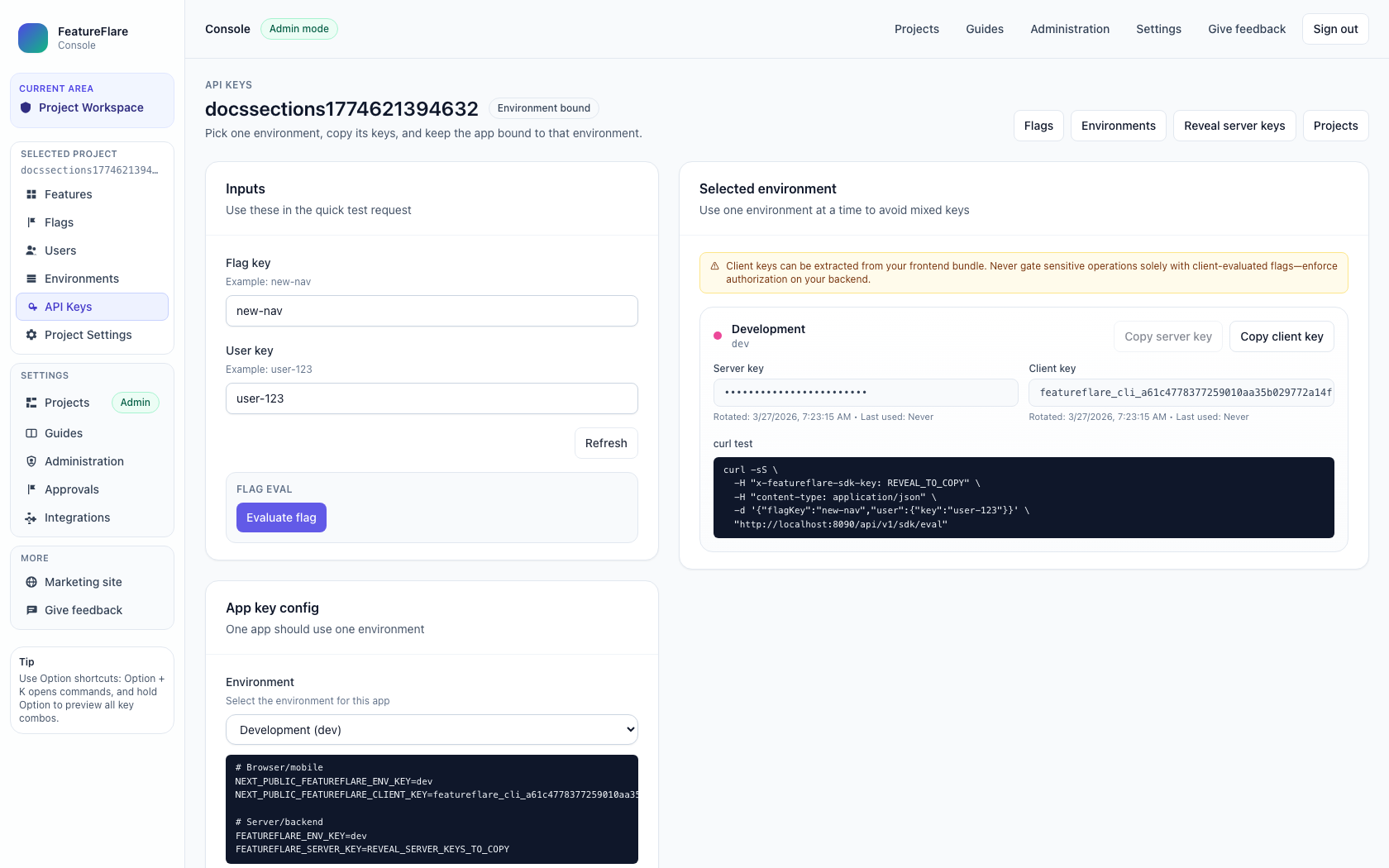Click the shield icon beside Project Workspace
The height and width of the screenshot is (868, 1389).
tap(26, 107)
